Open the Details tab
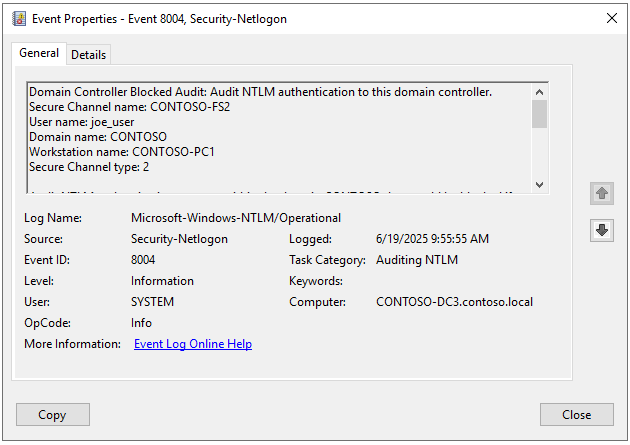This screenshot has width=630, height=445. tap(89, 54)
